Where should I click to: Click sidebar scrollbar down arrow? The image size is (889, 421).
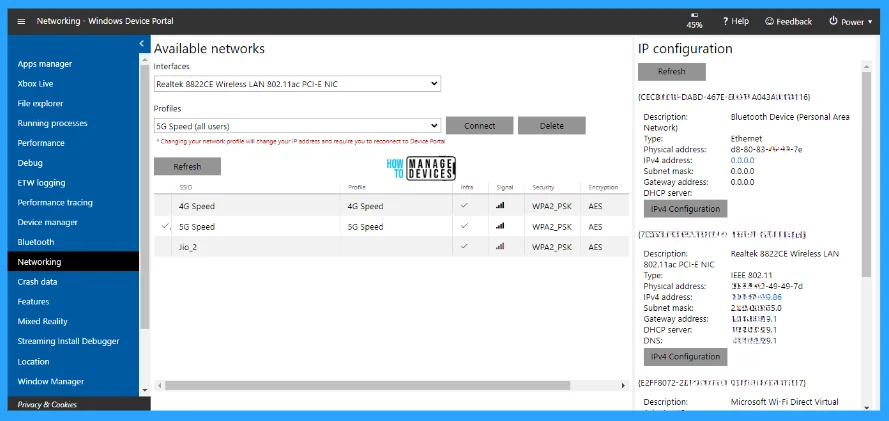point(145,390)
